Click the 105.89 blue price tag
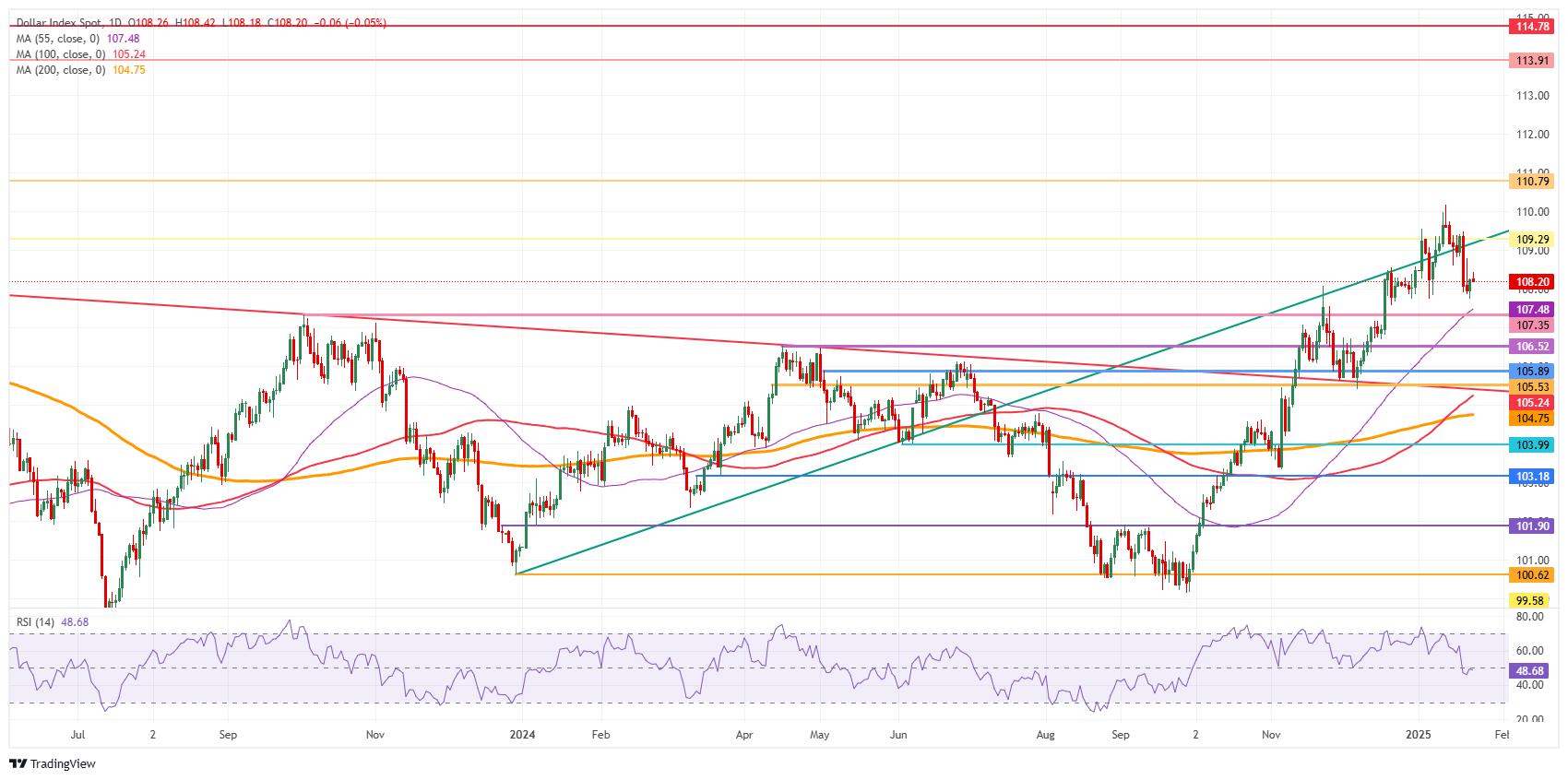The width and height of the screenshot is (1568, 780). (1532, 371)
